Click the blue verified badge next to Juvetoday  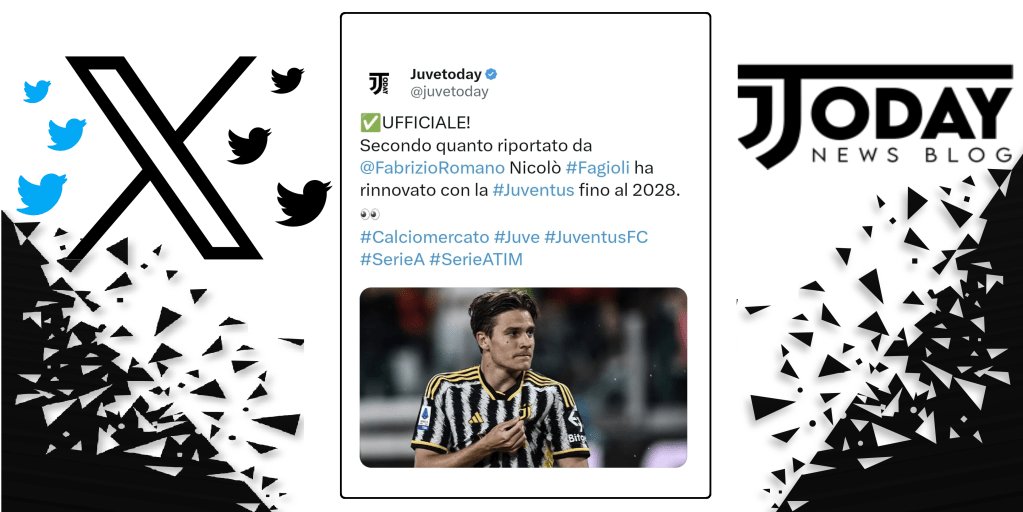point(491,74)
